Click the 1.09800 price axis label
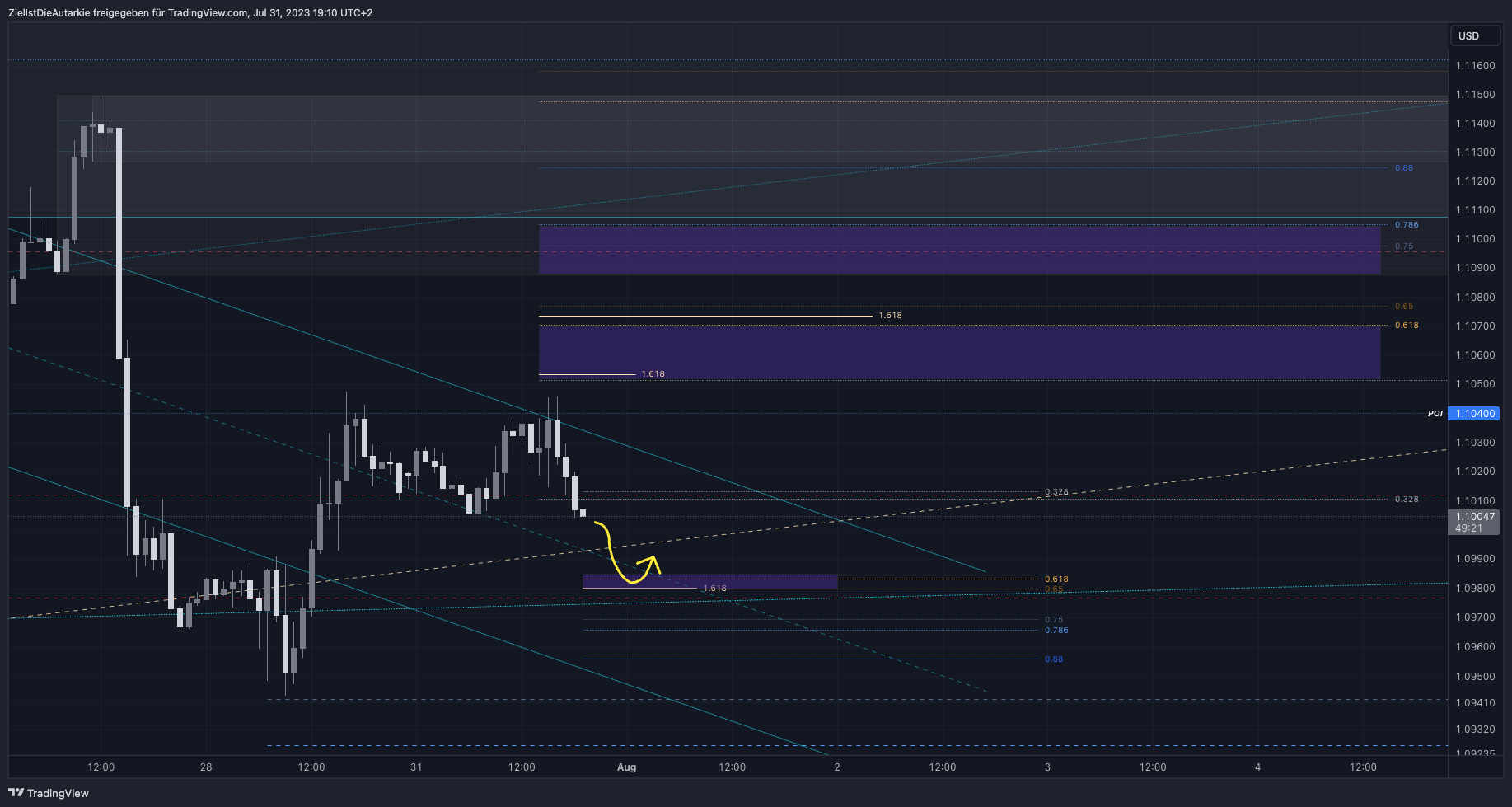 [1475, 588]
